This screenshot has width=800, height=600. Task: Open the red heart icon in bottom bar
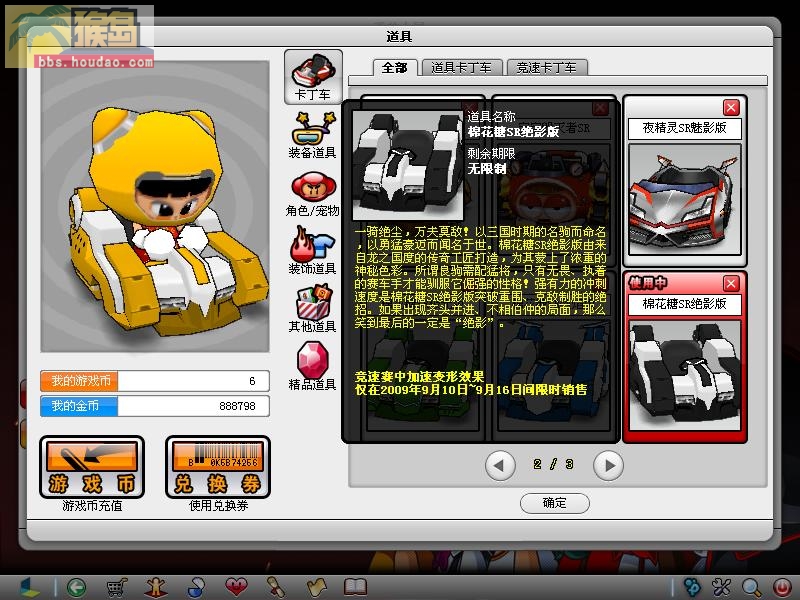pos(236,587)
